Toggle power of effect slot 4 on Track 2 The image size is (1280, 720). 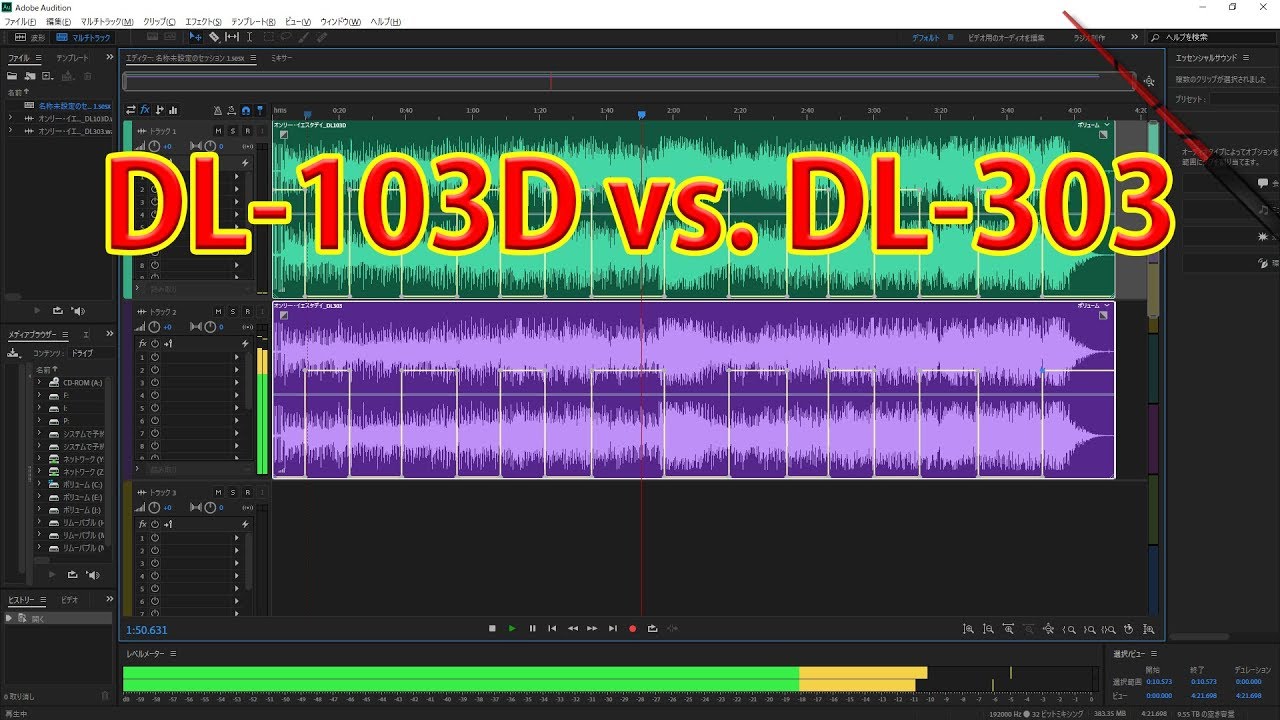(155, 396)
